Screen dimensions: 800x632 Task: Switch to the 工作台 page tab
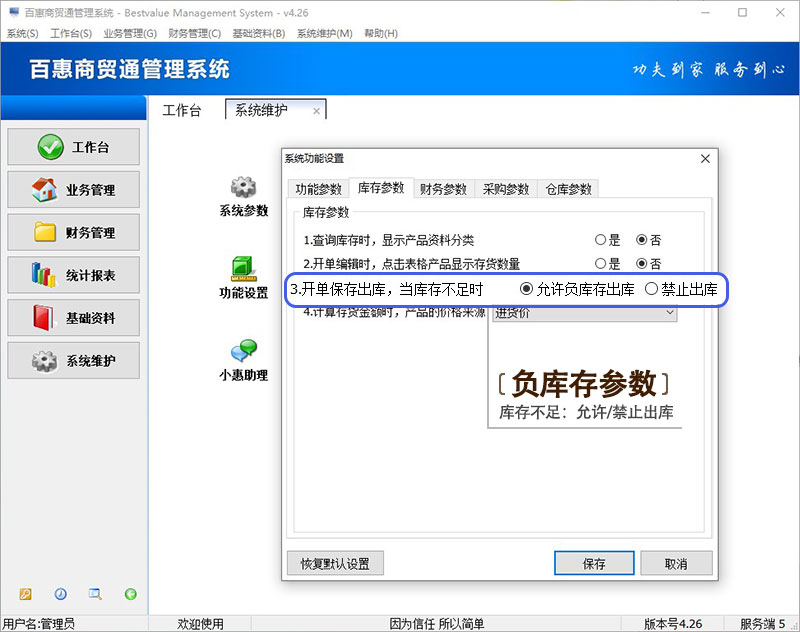coord(182,110)
